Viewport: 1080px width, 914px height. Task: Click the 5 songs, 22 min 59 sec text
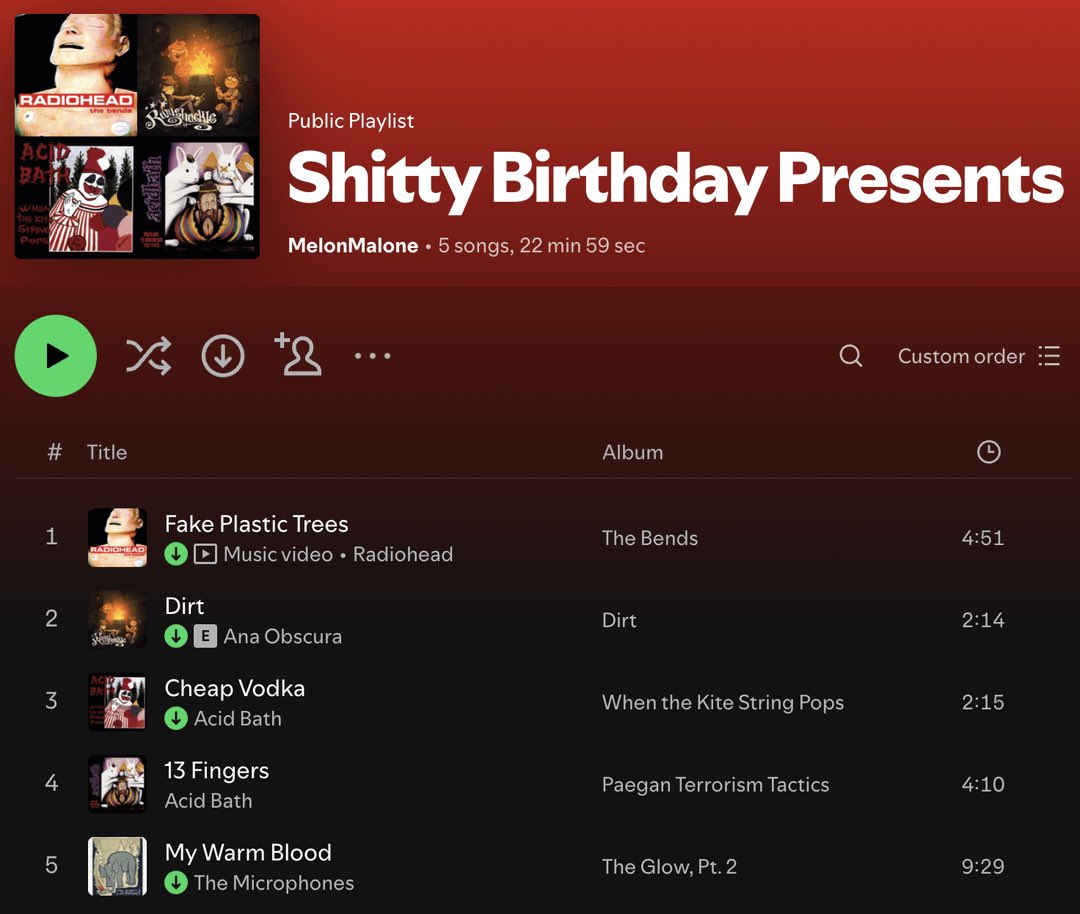coord(541,245)
